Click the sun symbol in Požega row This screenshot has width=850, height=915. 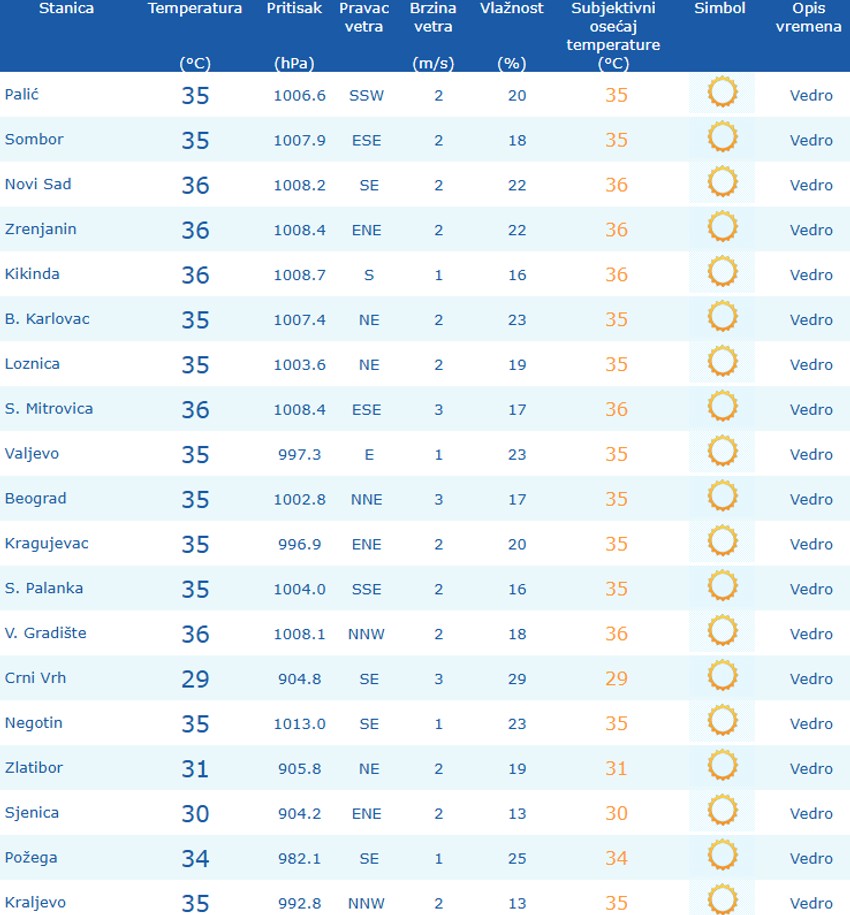click(x=722, y=856)
